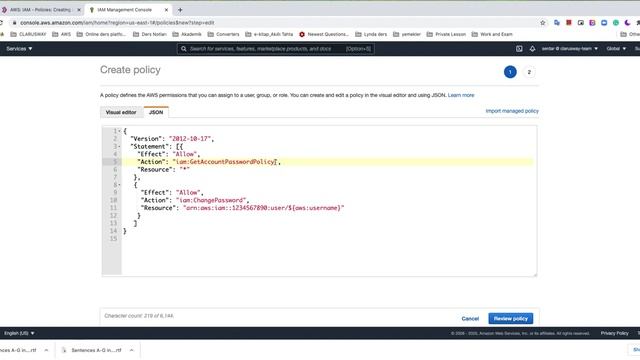Viewport: 640px width, 360px height.
Task: Open menu arrow for Sentences A-G download
Action: click(x=131, y=350)
